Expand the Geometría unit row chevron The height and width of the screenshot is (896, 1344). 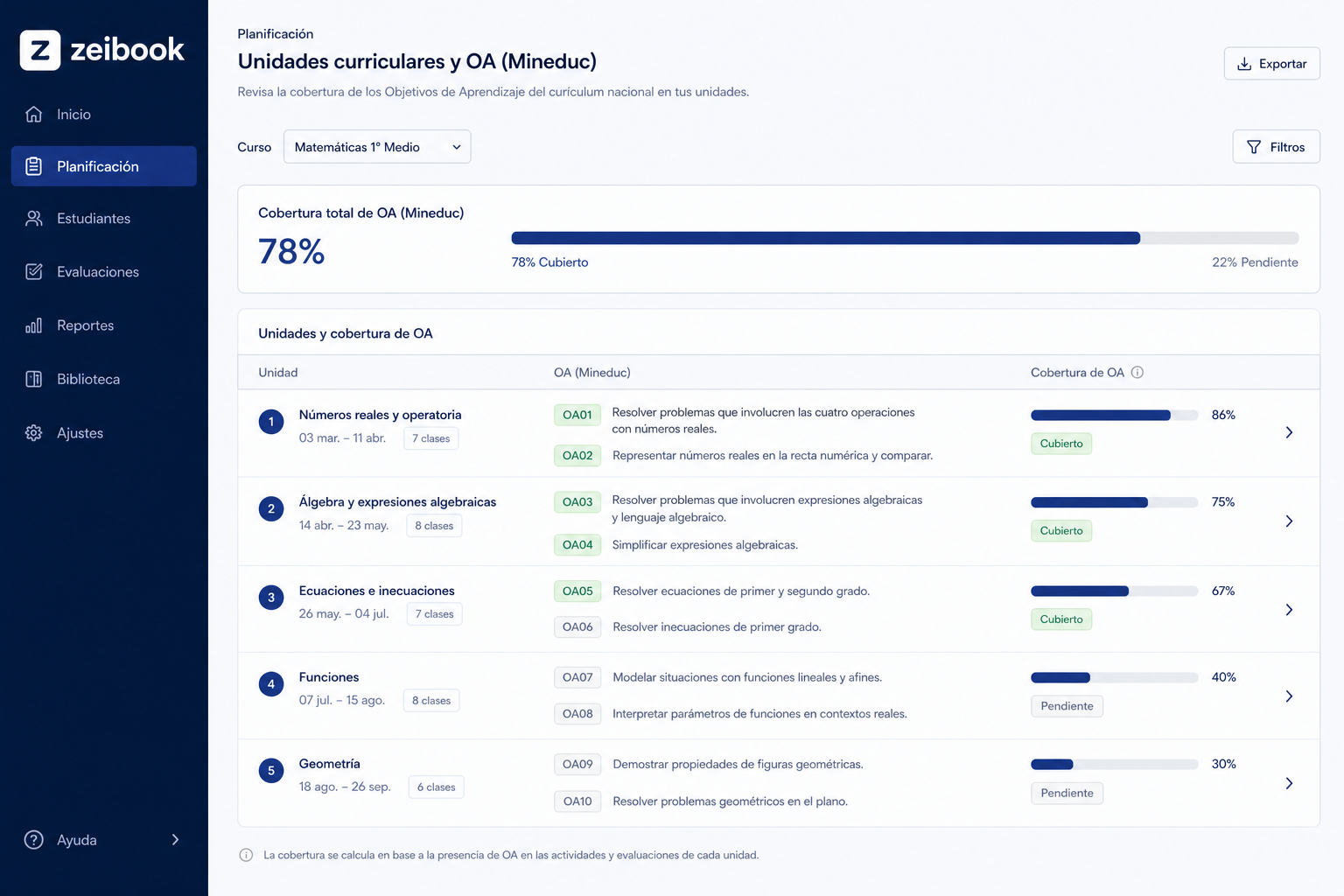(x=1289, y=783)
